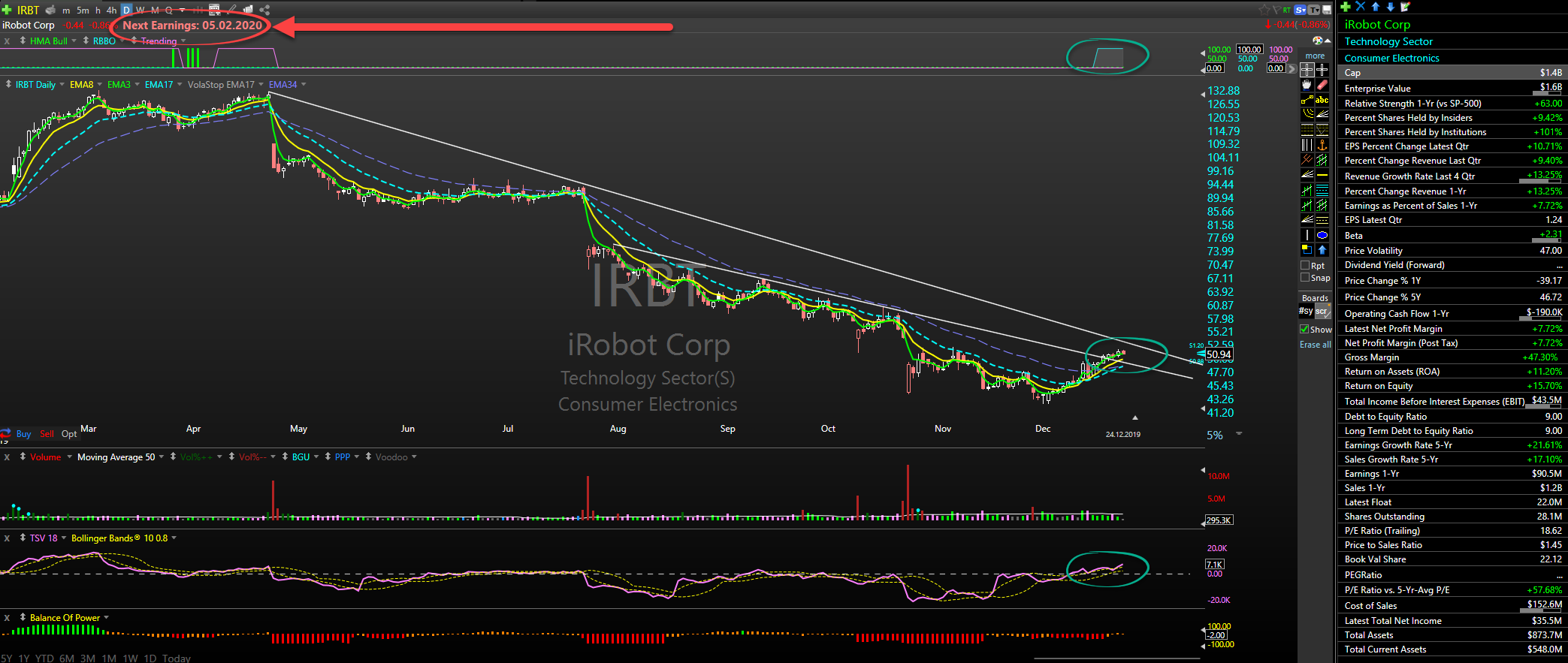Click the Sell button
Viewport: 1568px width, 663px height.
47,434
